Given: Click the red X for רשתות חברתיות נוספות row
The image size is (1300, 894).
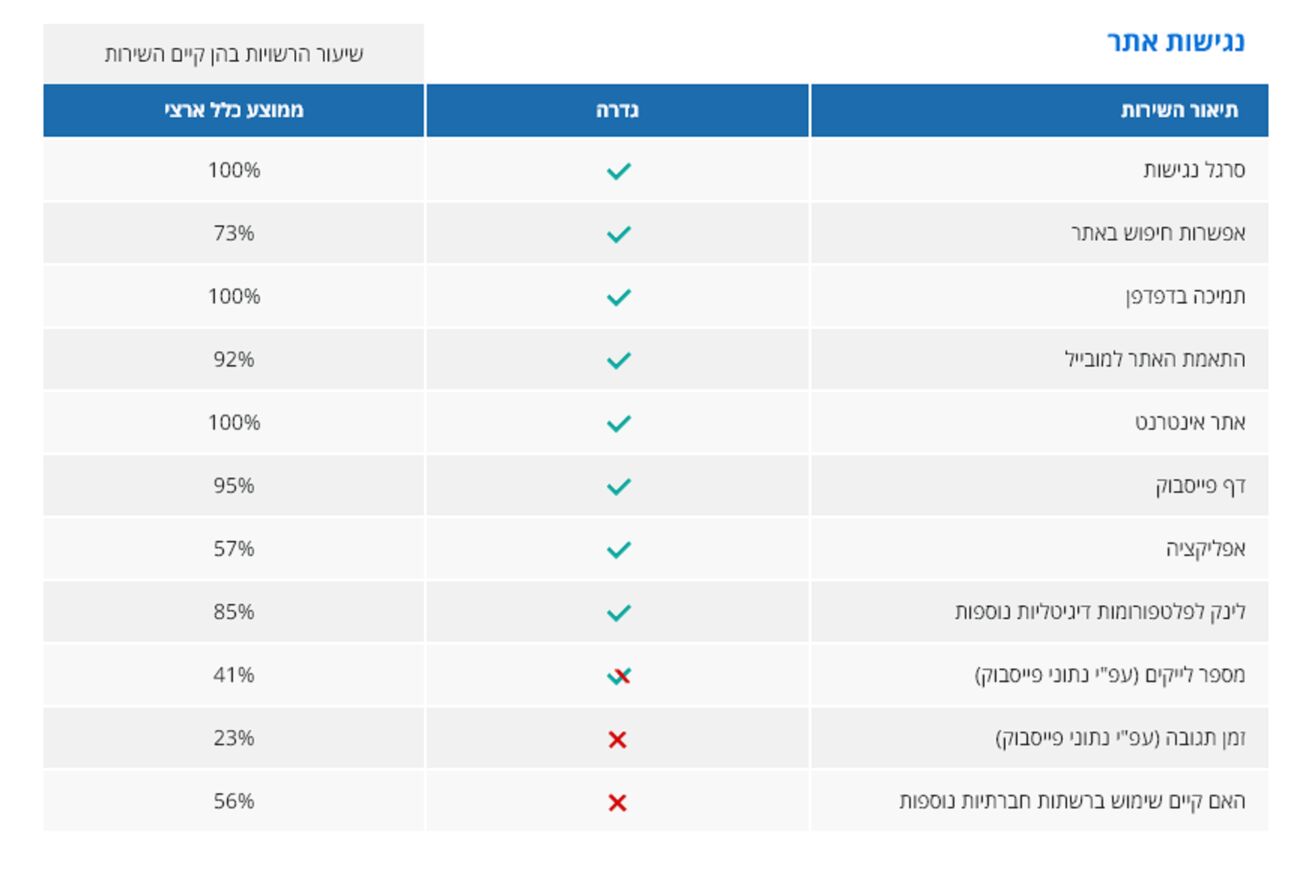Looking at the screenshot, I should (617, 803).
